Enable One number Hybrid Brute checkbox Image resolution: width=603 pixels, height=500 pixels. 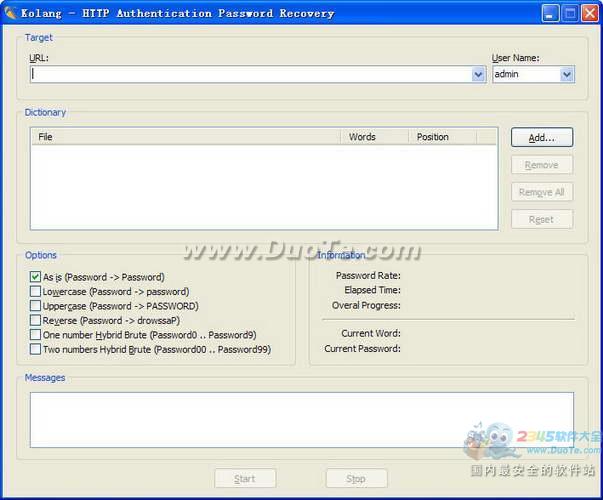[35, 334]
